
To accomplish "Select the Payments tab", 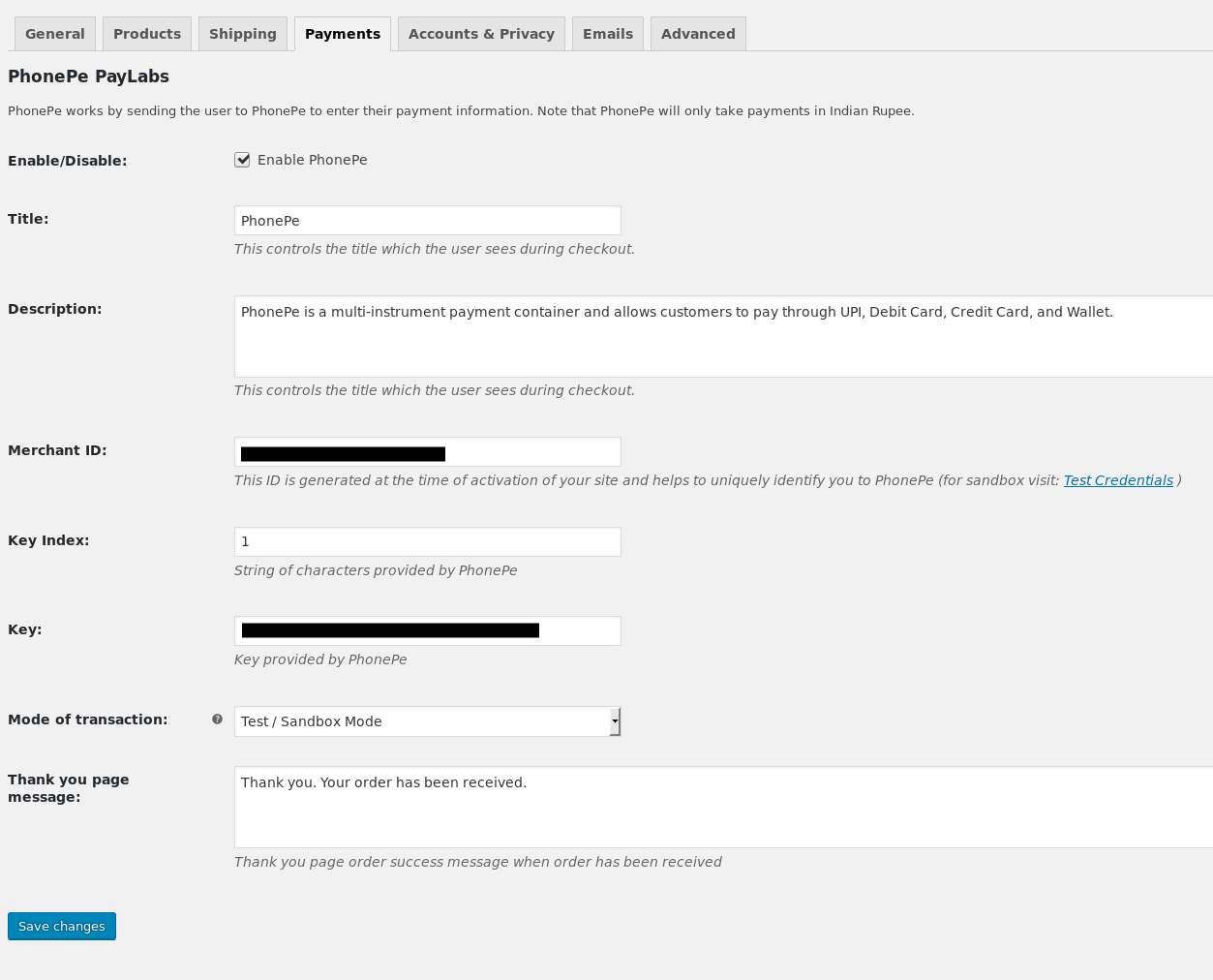I will pyautogui.click(x=343, y=34).
